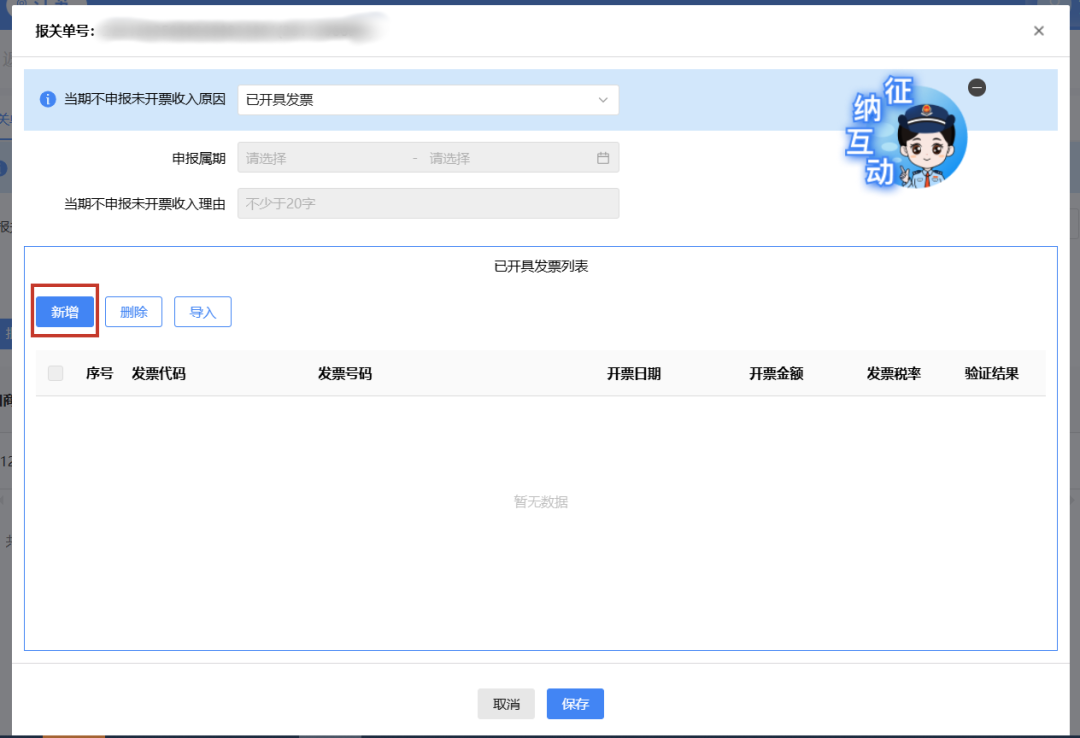This screenshot has width=1080, height=738.
Task: Click the 新增 button to add an invoice
Action: tap(64, 311)
